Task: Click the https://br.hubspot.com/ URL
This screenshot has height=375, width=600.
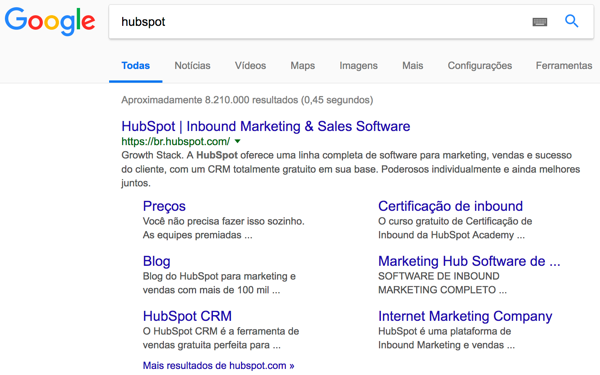Action: (x=176, y=141)
